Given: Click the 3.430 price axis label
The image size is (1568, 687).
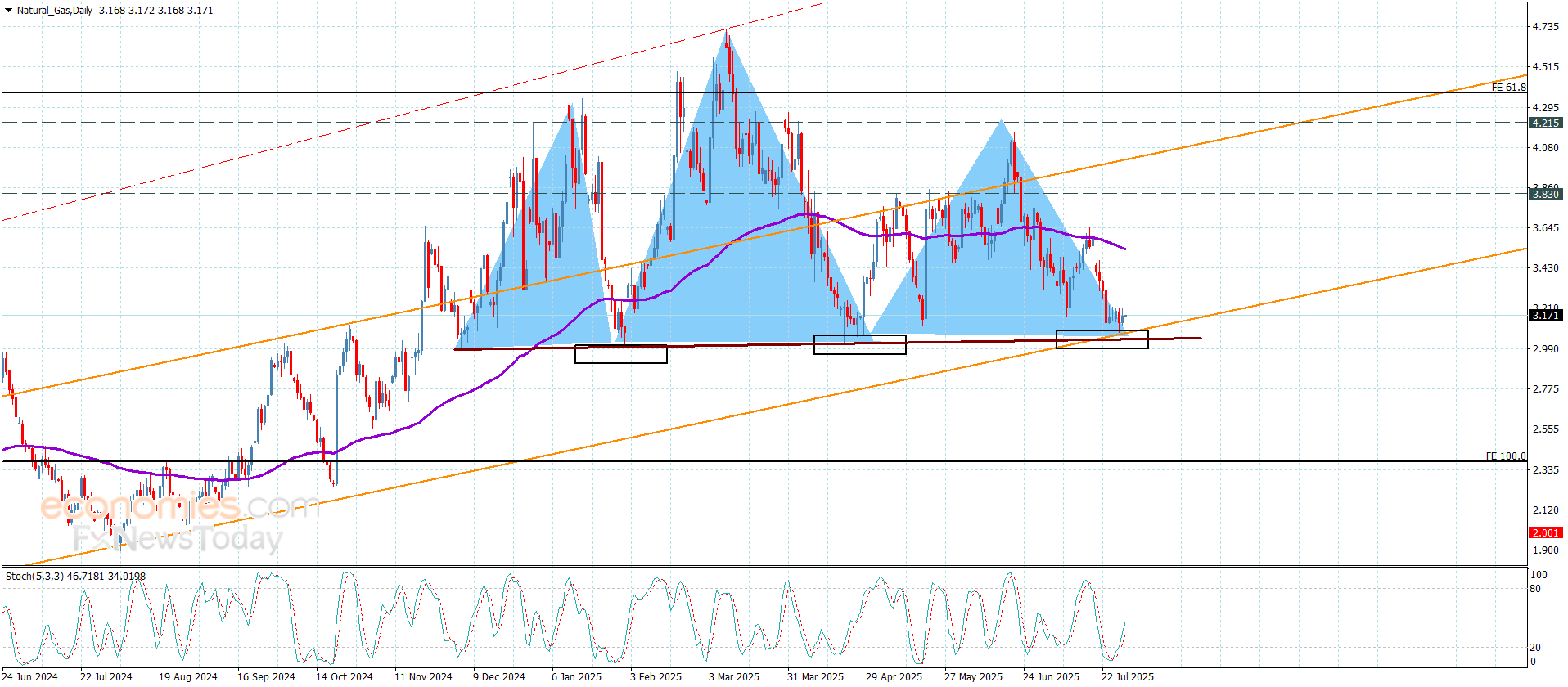Looking at the screenshot, I should pos(1546,268).
